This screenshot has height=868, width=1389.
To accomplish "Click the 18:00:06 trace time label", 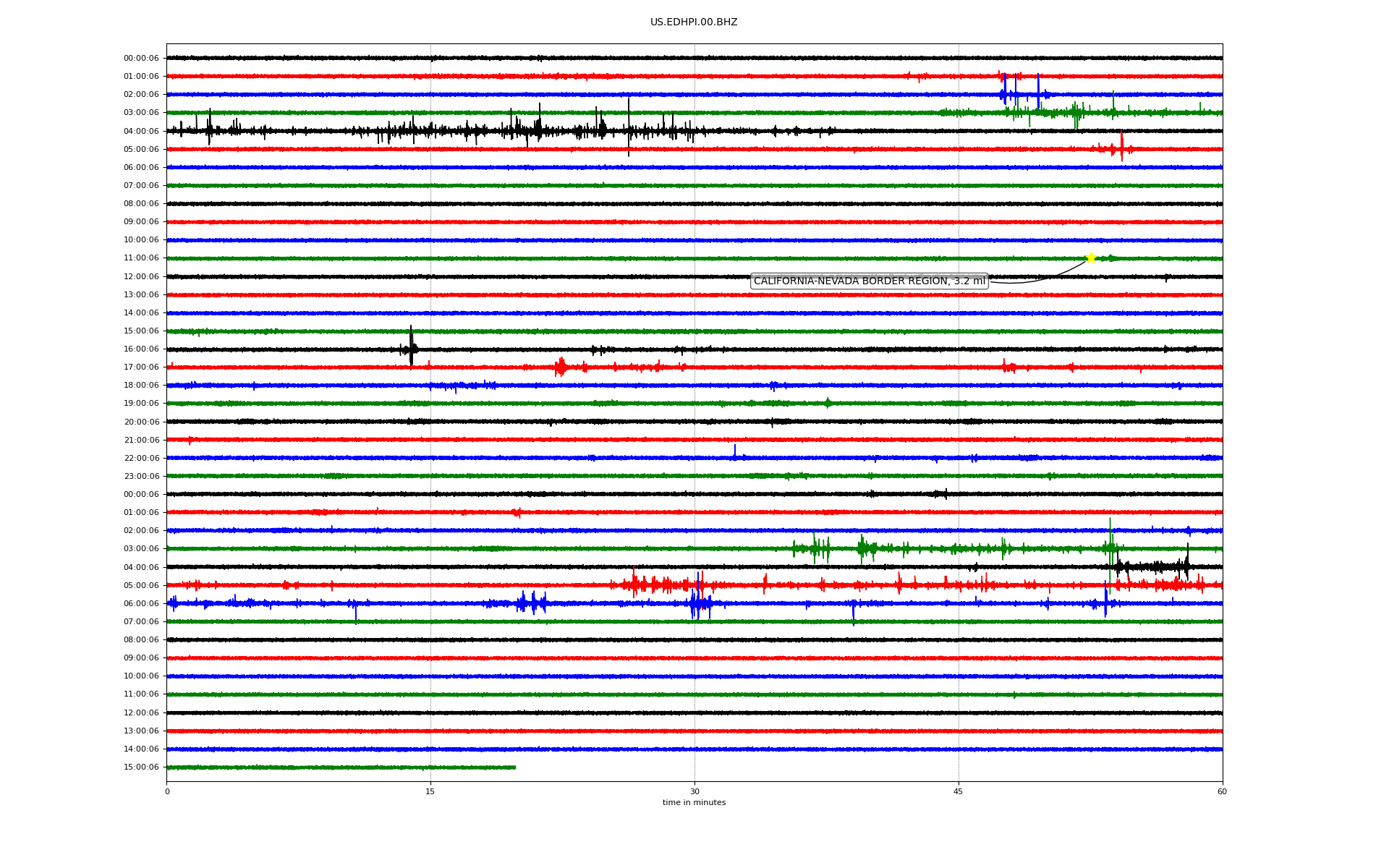I will click(141, 386).
